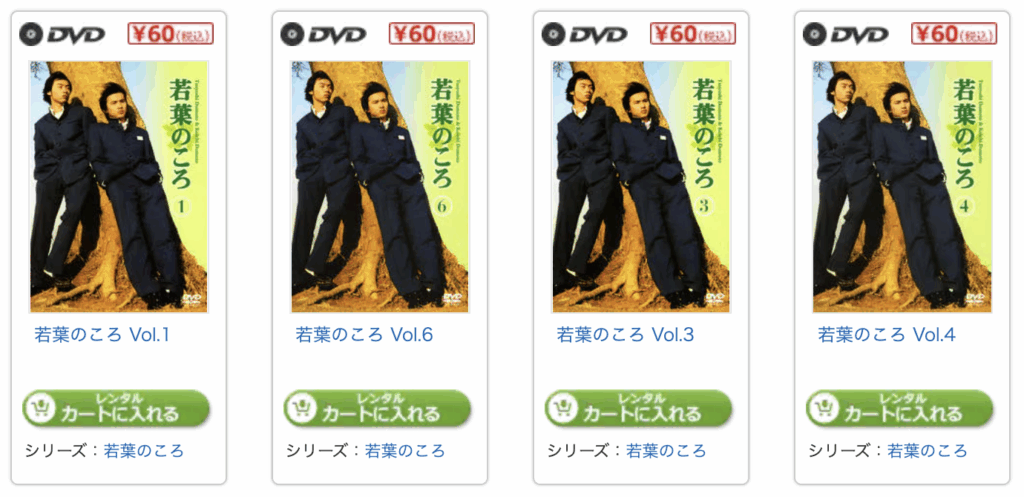Open the 若葉のころ Vol.6 title link
Viewport: 1024px width, 497px height.
364,335
